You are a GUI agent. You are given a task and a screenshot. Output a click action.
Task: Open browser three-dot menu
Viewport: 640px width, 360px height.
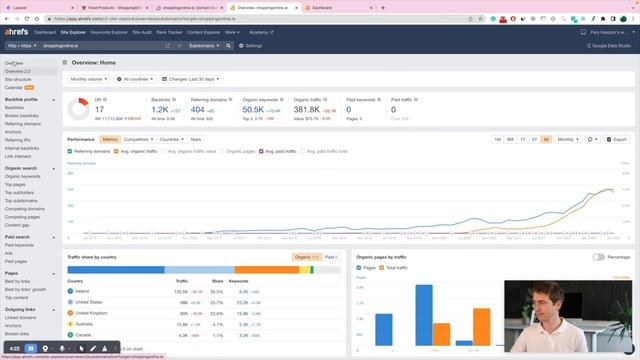(634, 19)
